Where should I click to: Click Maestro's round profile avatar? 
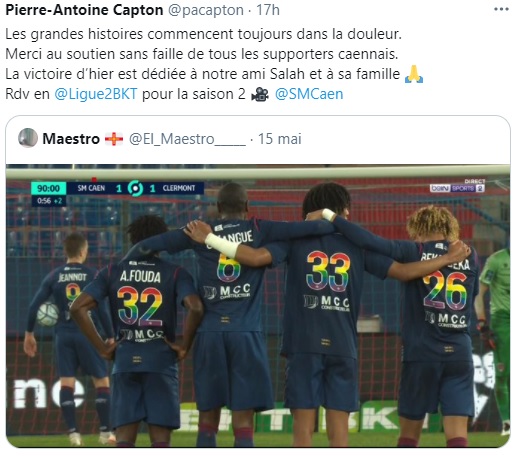28,138
